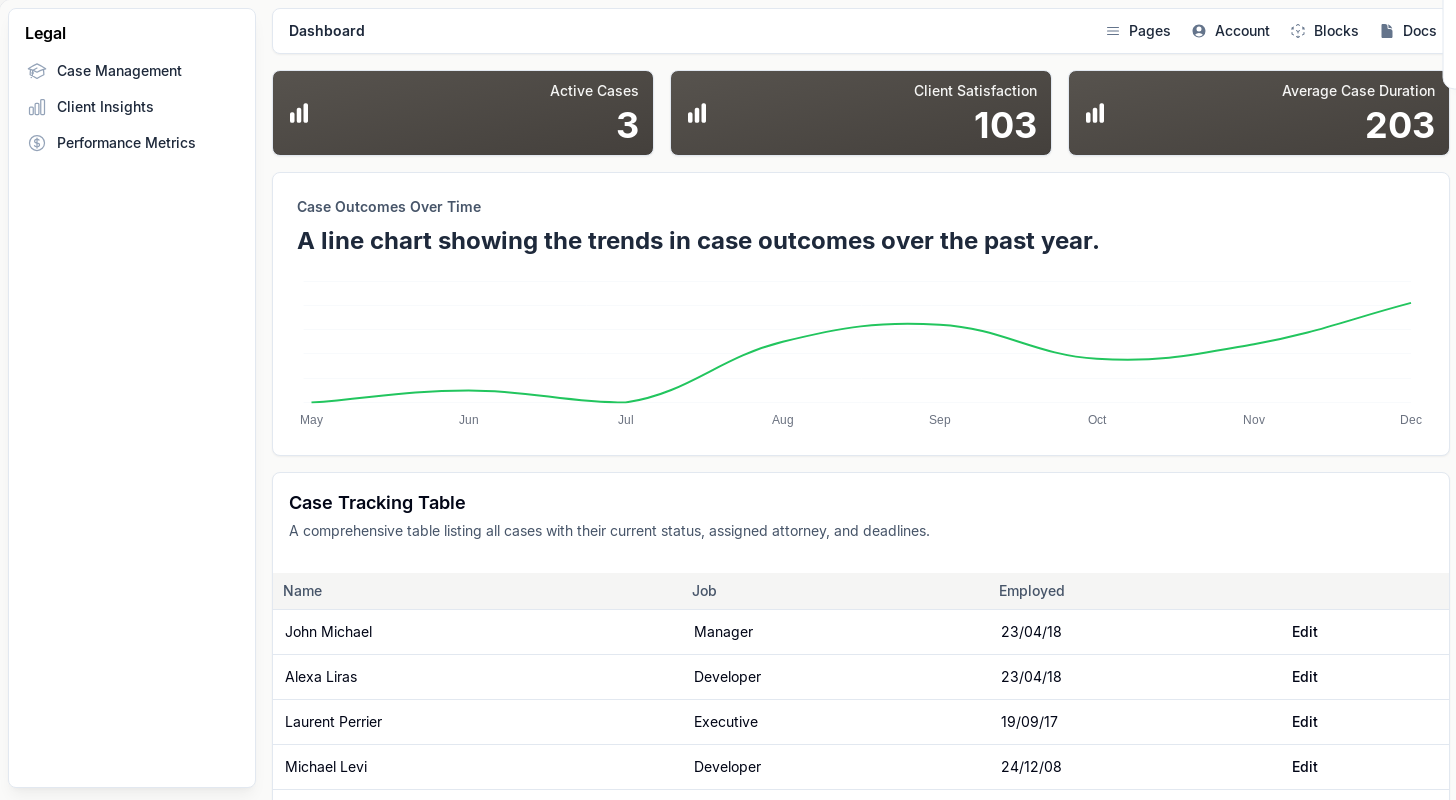
Task: Click the Pages hamburger menu icon
Action: tap(1113, 31)
